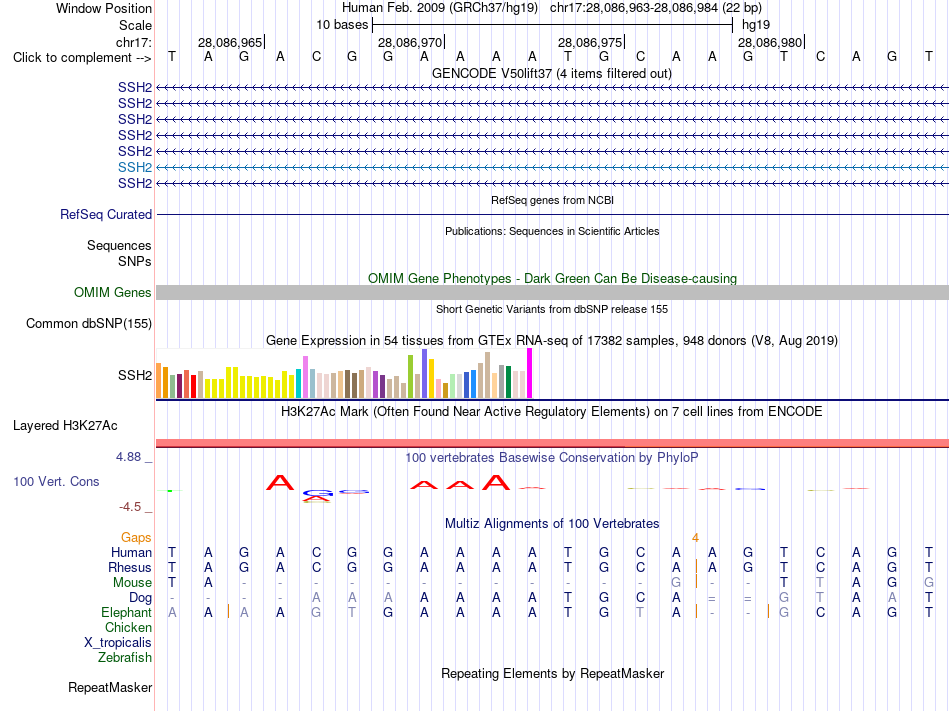Screen dimensions: 950x711
Task: Click the magenta GTEx expression bar
Action: [530, 373]
